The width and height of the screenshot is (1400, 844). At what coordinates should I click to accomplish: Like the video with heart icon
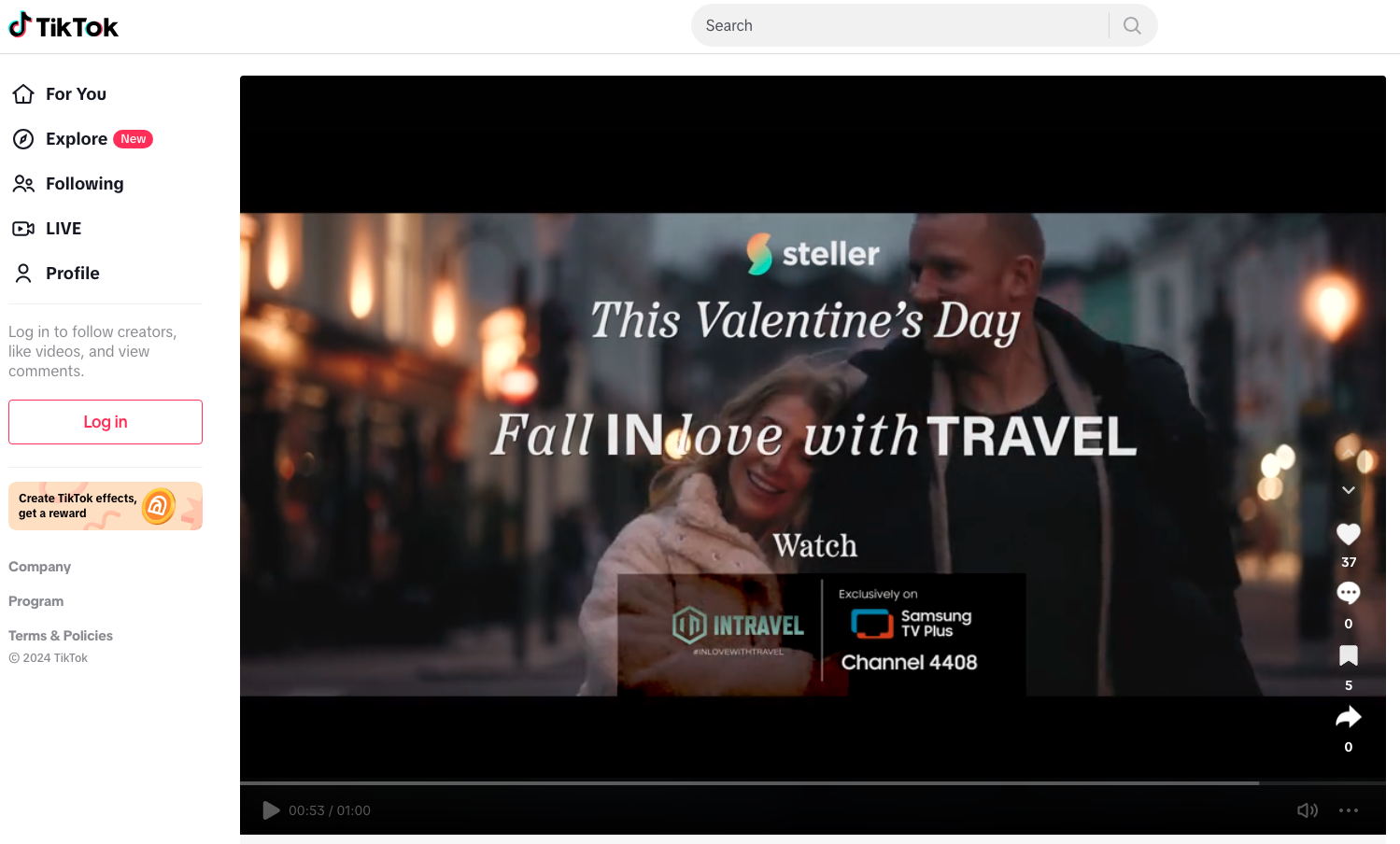click(x=1349, y=534)
